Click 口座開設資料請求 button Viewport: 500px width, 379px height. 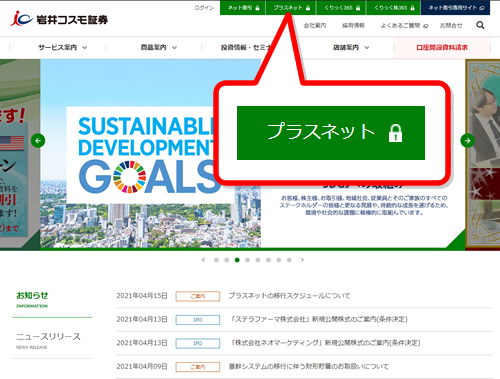[442, 48]
